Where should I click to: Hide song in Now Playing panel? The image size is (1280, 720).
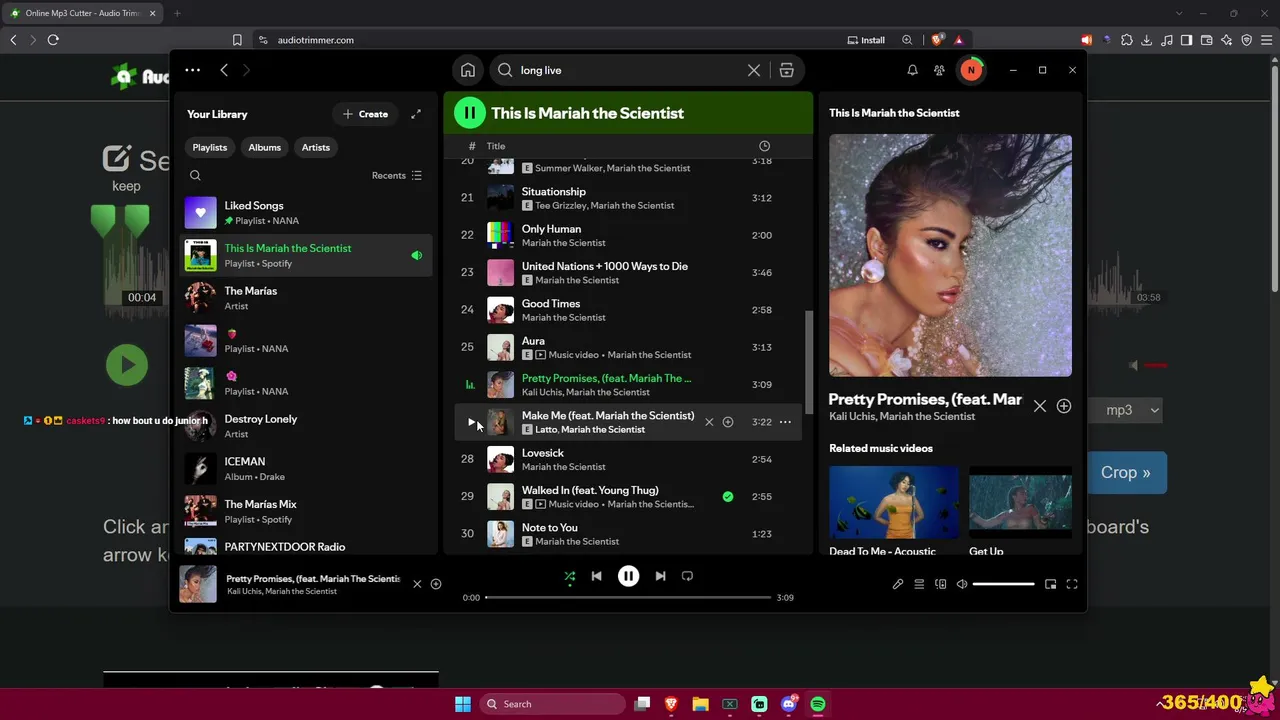tap(1040, 406)
